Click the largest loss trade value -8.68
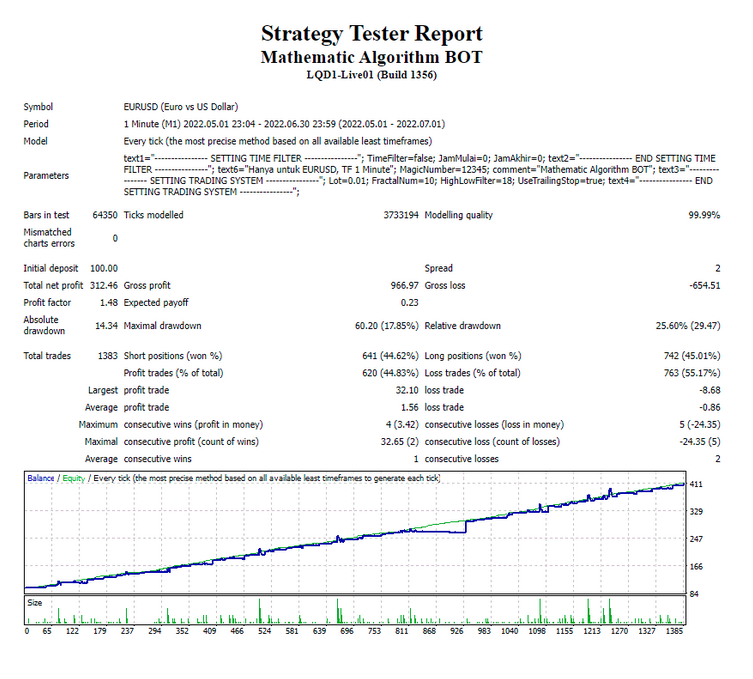The width and height of the screenshot is (753, 679). pyautogui.click(x=710, y=390)
